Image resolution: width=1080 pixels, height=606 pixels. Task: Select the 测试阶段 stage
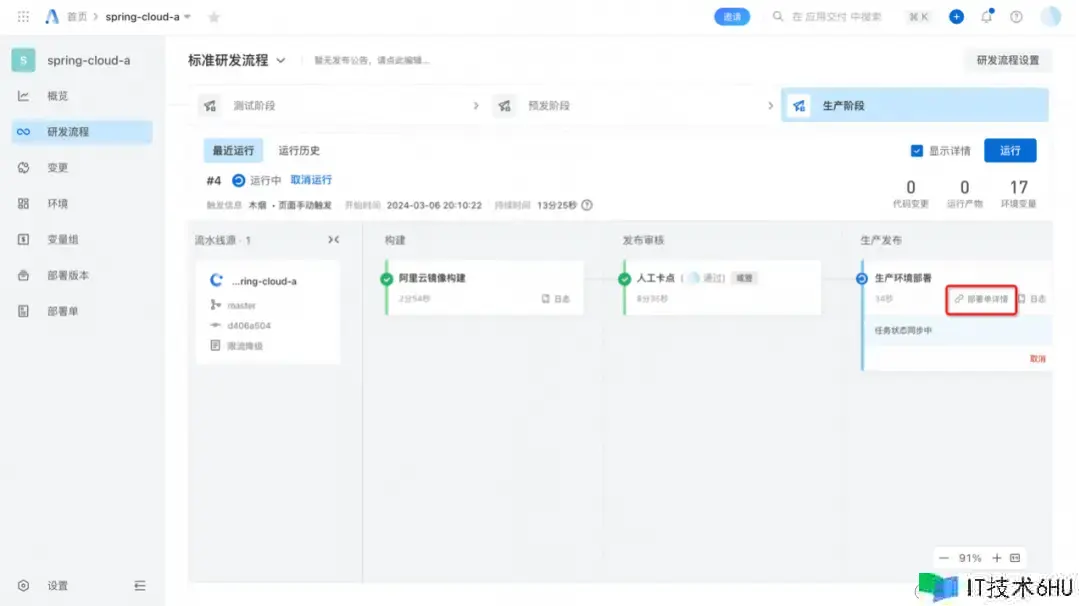click(x=253, y=105)
